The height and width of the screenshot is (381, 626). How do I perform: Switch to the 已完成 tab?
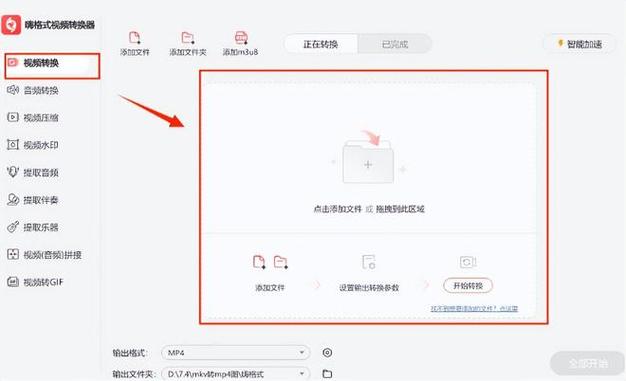point(395,44)
